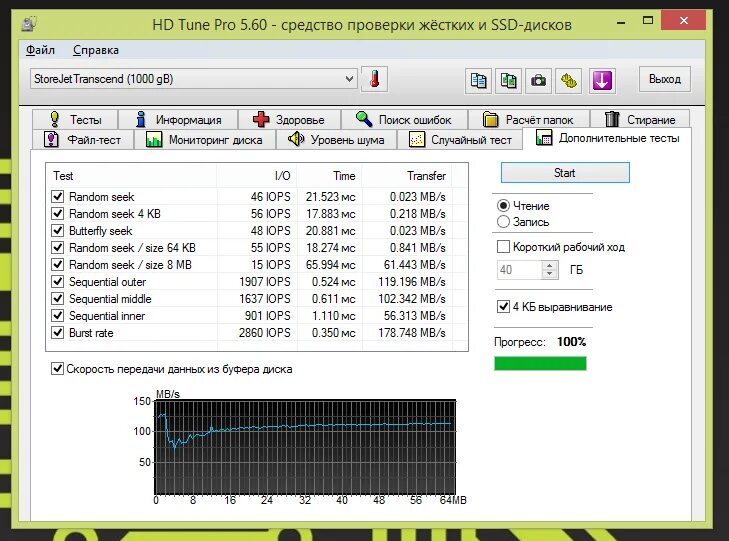Switch to the Здоровье tab
Screen dimensions: 729x541
[289, 119]
